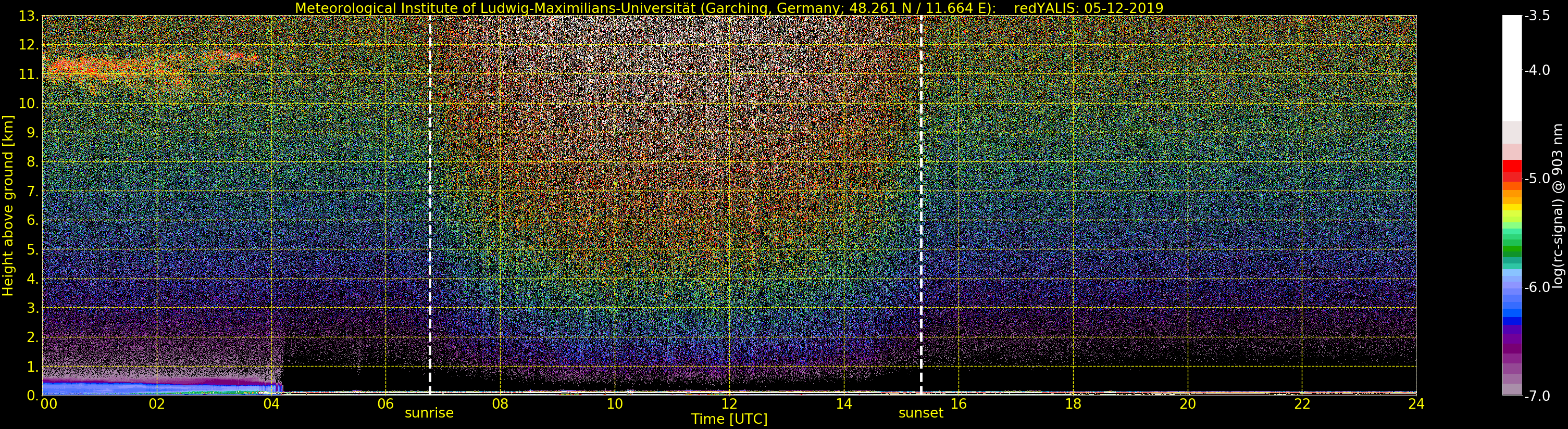Click the height axis tick '2.'
The height and width of the screenshot is (429, 1568).
pos(32,337)
